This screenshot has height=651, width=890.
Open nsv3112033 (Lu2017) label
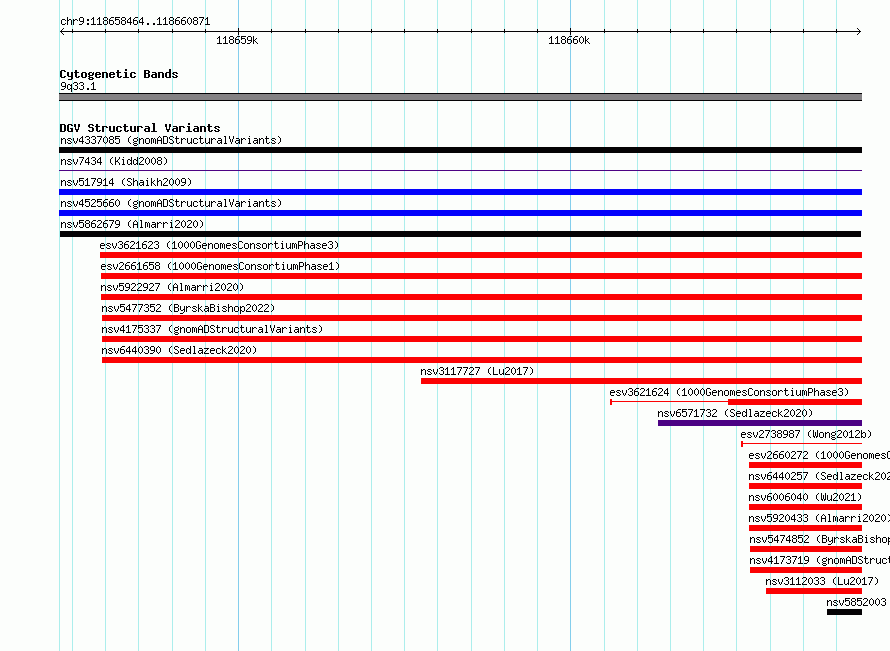point(822,581)
